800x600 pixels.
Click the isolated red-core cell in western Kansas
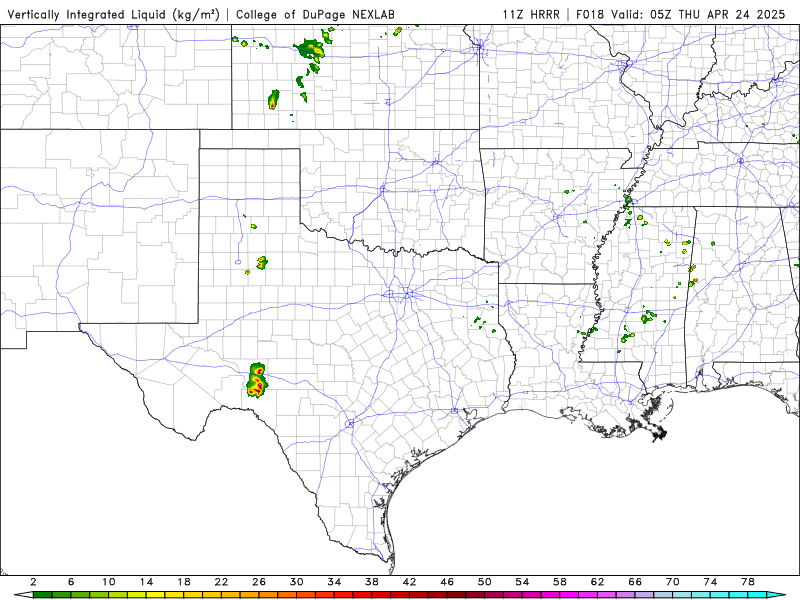click(273, 99)
